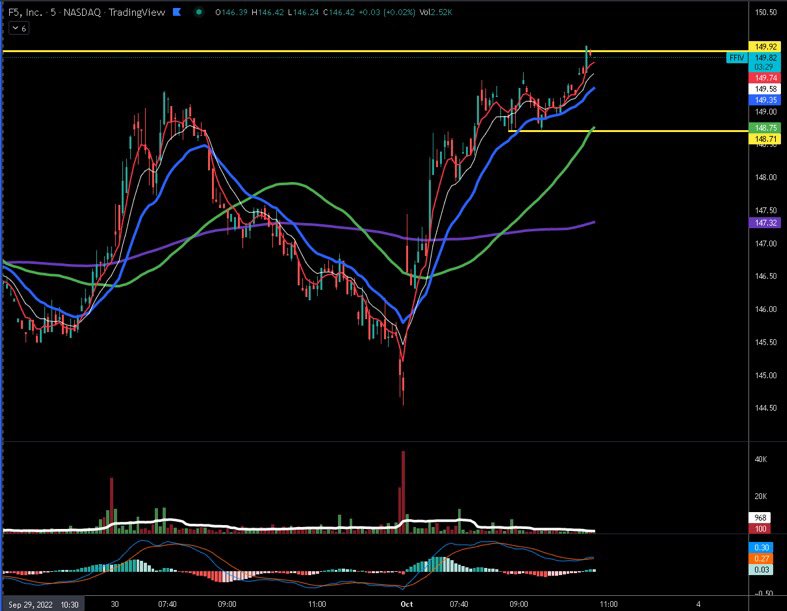787x611 pixels.
Task: Click the close value C146.42 in the header
Action: [339, 12]
